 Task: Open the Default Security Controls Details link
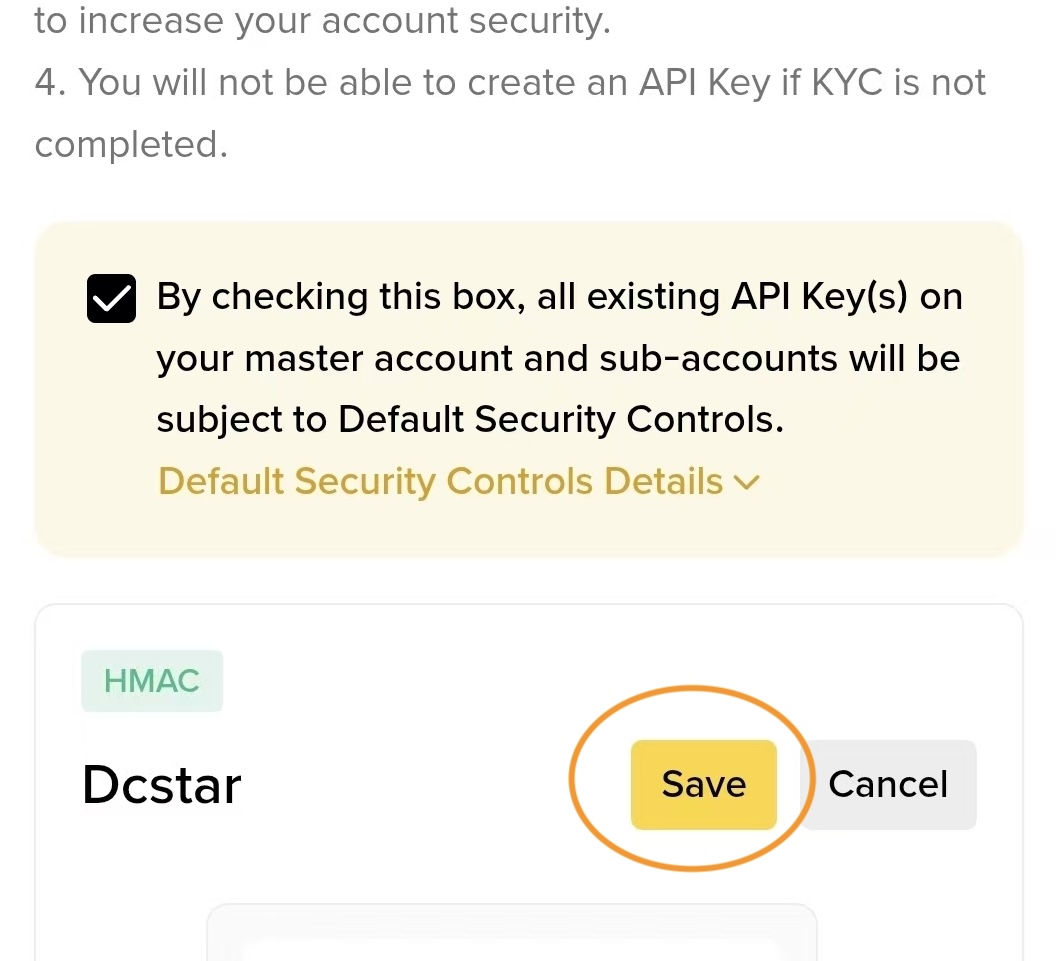(440, 482)
